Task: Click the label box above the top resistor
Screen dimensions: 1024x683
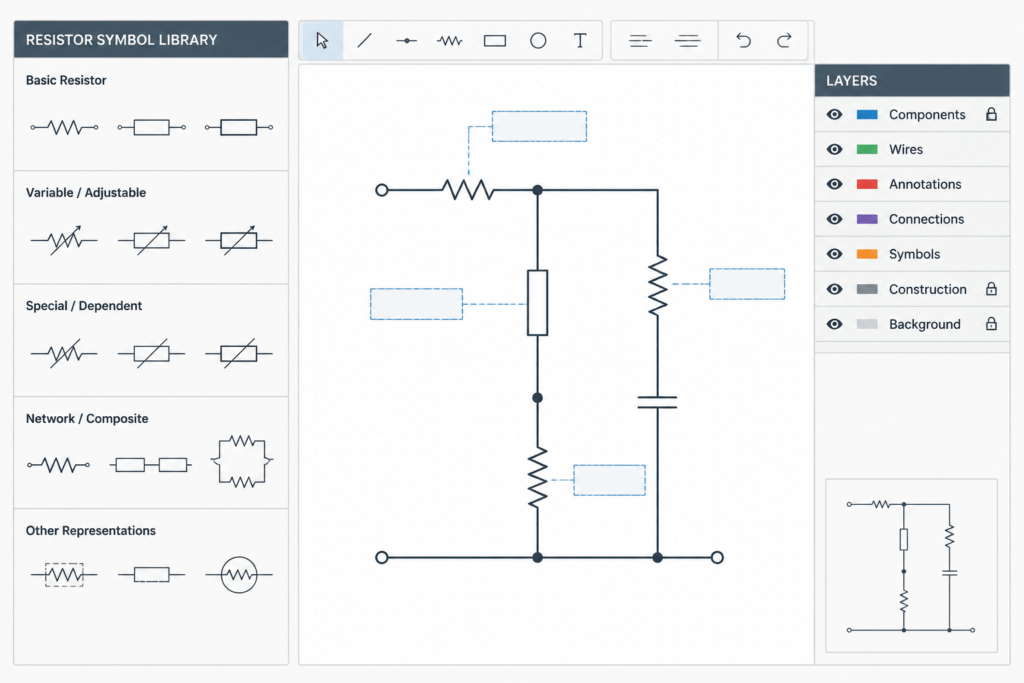Action: coord(539,126)
